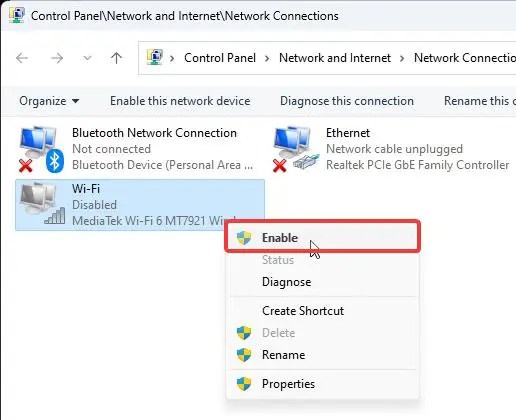
Task: Click Network and Internet breadcrumb
Action: pyautogui.click(x=335, y=58)
